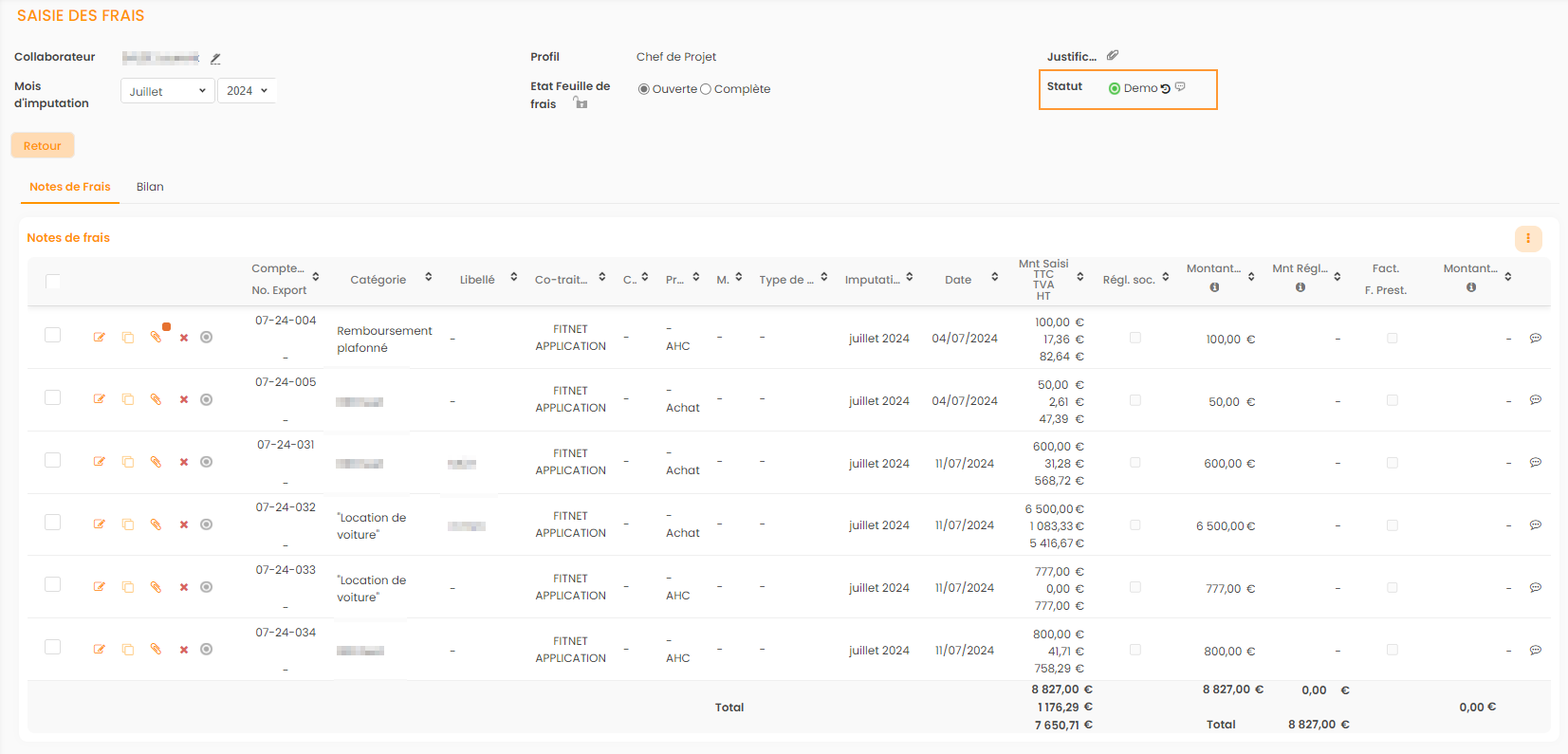Check the row checkbox for 07-24-033
Screen dimensions: 1568x754
pyautogui.click(x=53, y=585)
